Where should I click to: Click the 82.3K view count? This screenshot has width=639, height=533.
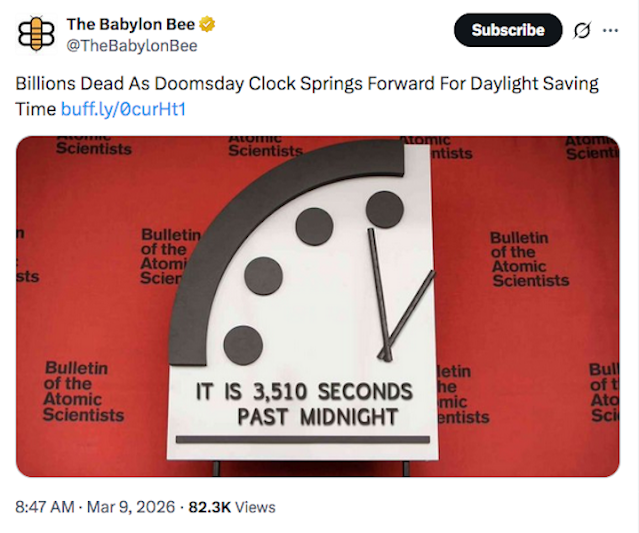pos(210,507)
